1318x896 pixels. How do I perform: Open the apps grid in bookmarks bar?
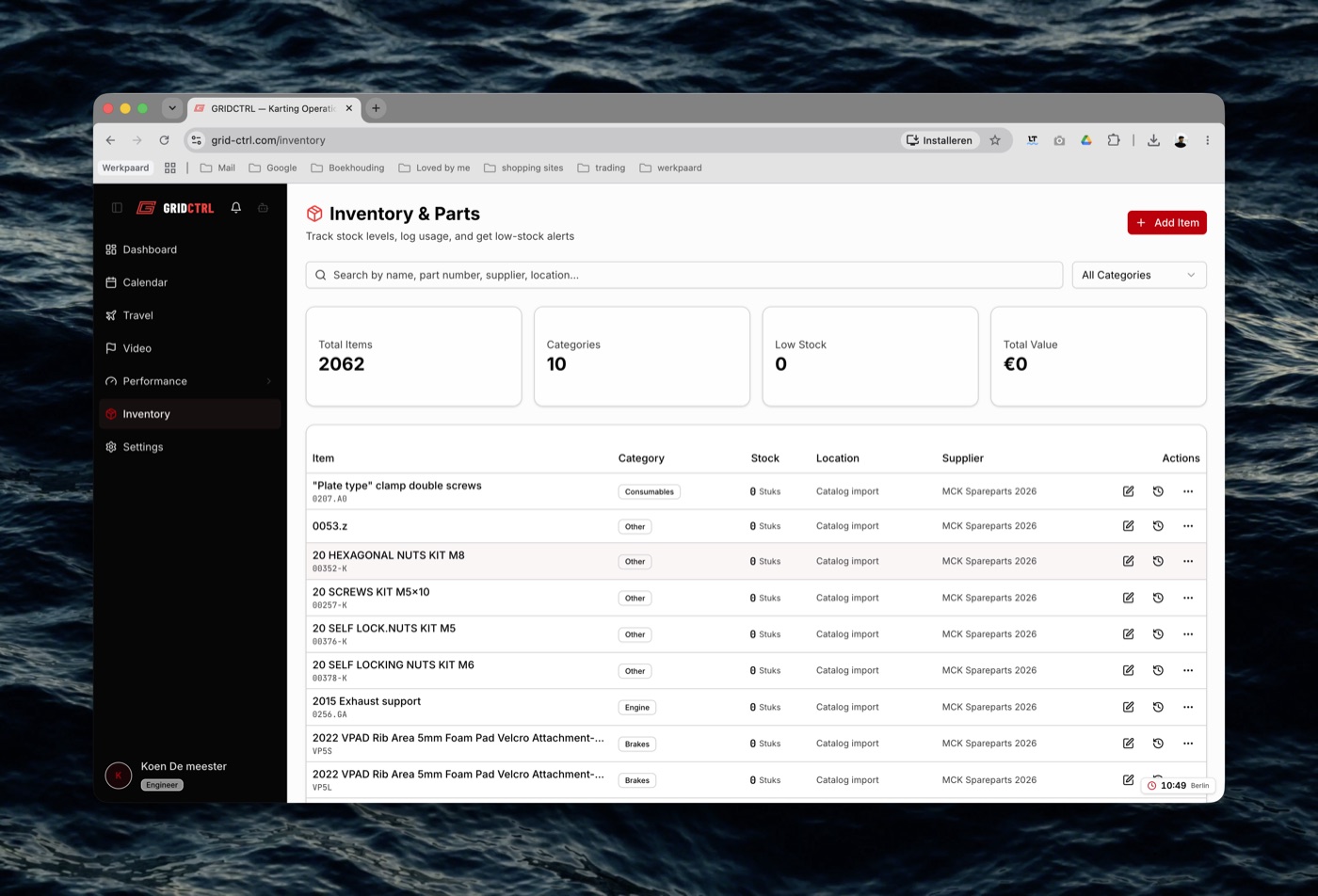(170, 168)
